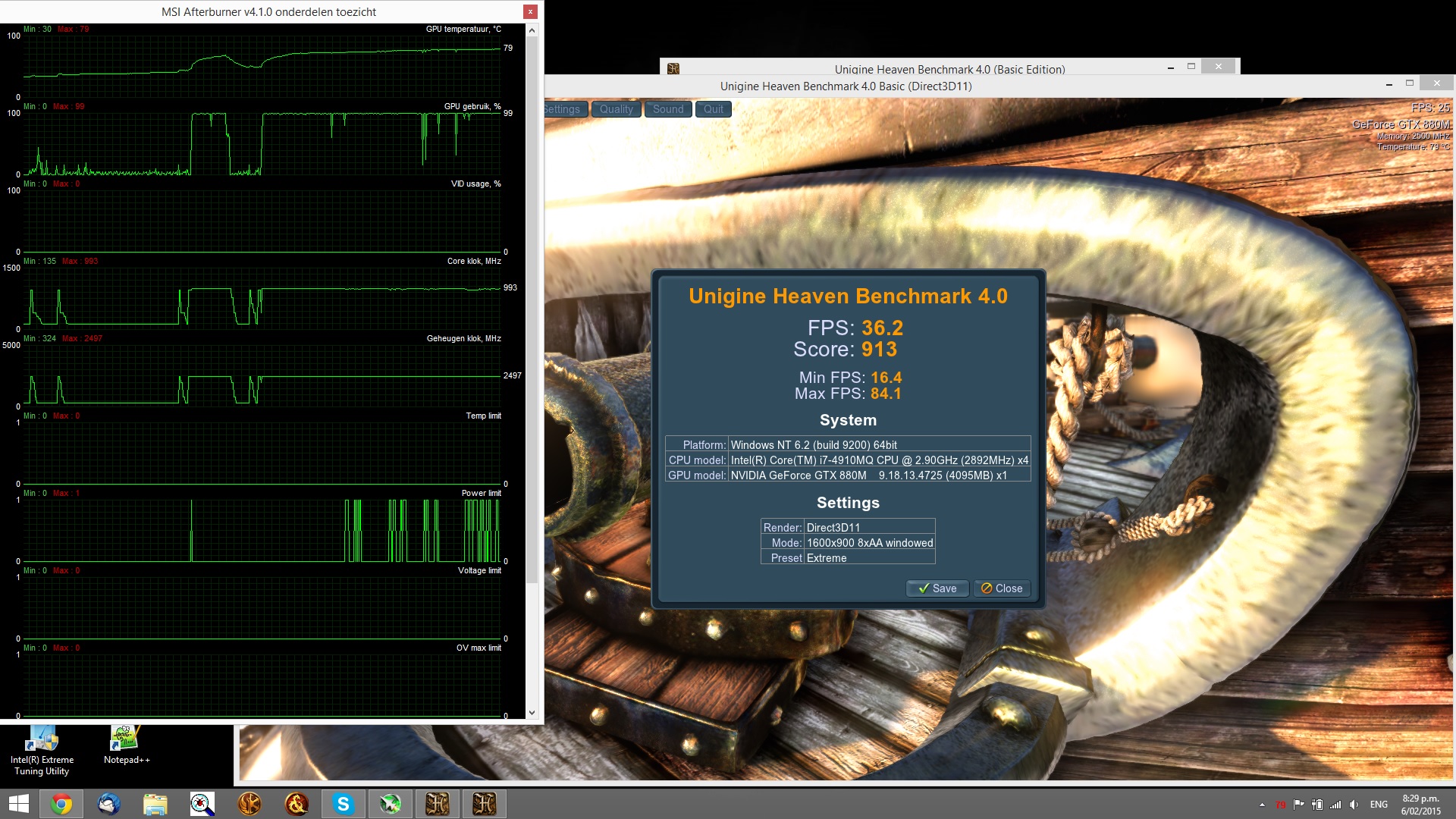Click the Render Direct3D11 cell
Screen dimensions: 1456x819
click(870, 528)
